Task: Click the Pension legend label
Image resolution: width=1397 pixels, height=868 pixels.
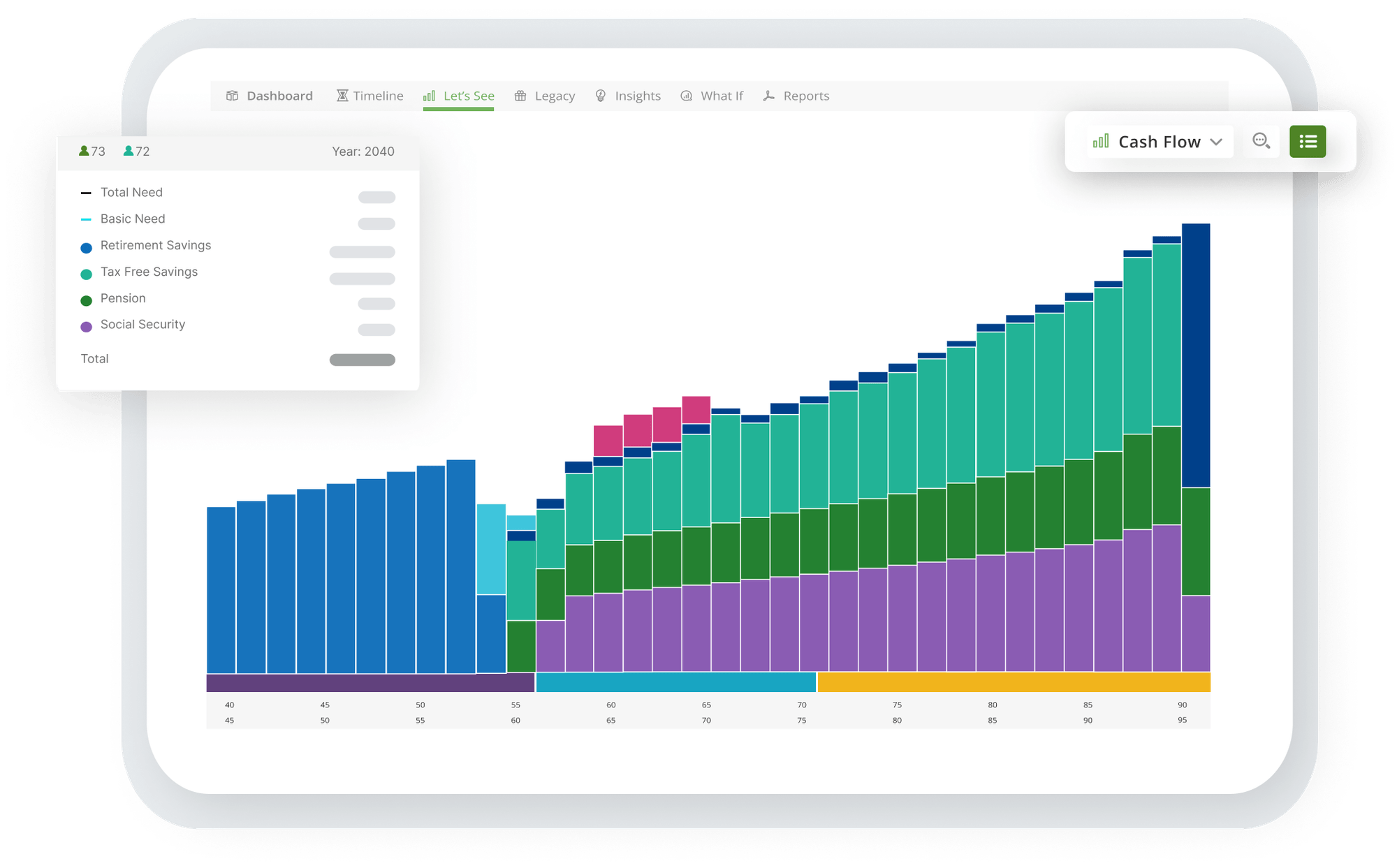Action: [123, 298]
